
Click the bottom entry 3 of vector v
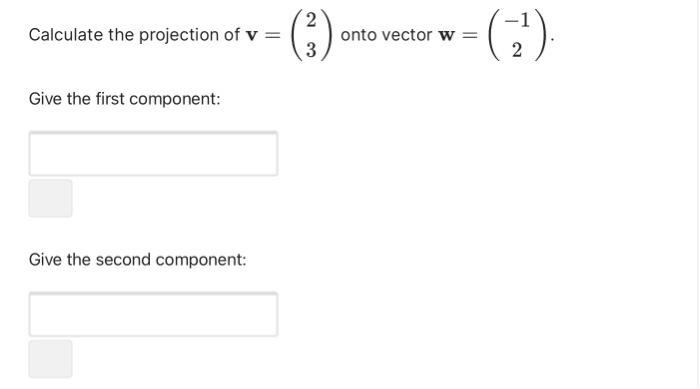311,50
